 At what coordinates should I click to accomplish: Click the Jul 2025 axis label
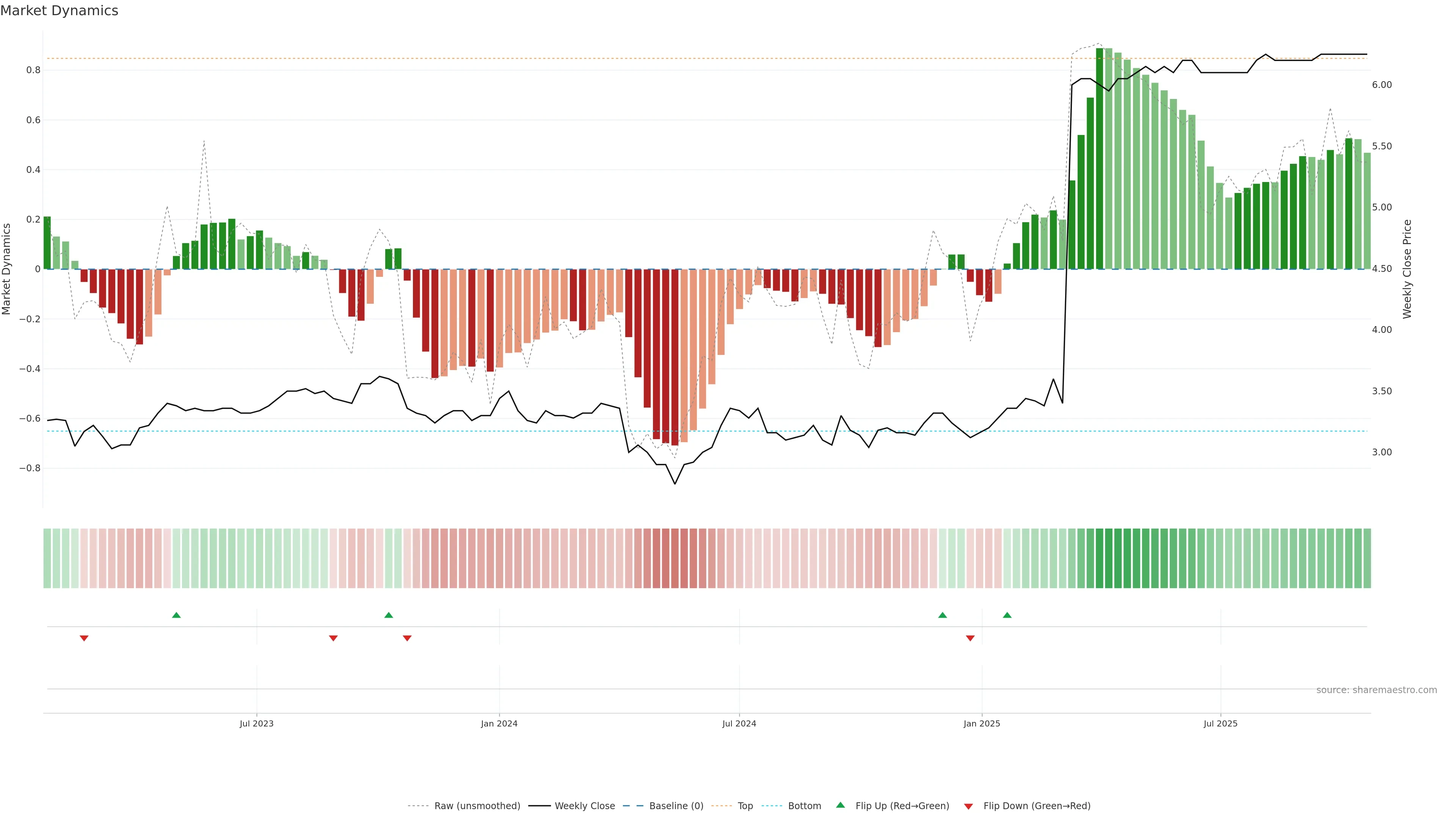(1220, 723)
